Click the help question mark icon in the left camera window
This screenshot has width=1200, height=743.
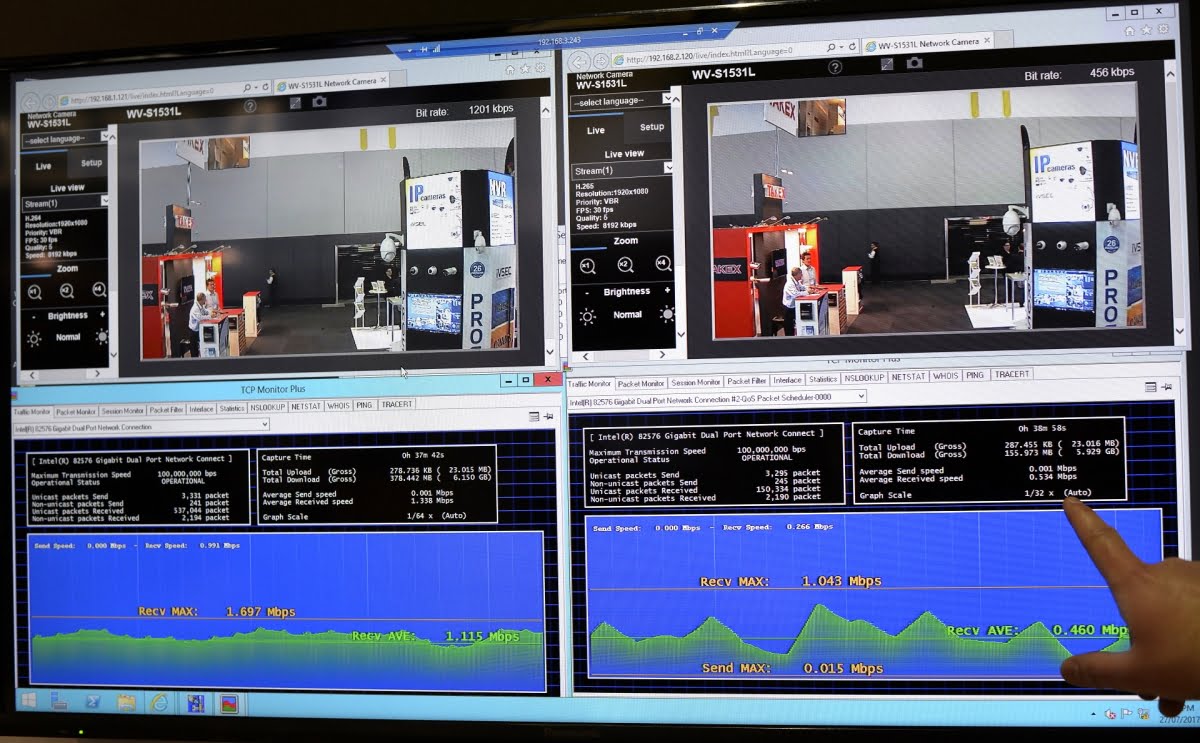coord(250,105)
